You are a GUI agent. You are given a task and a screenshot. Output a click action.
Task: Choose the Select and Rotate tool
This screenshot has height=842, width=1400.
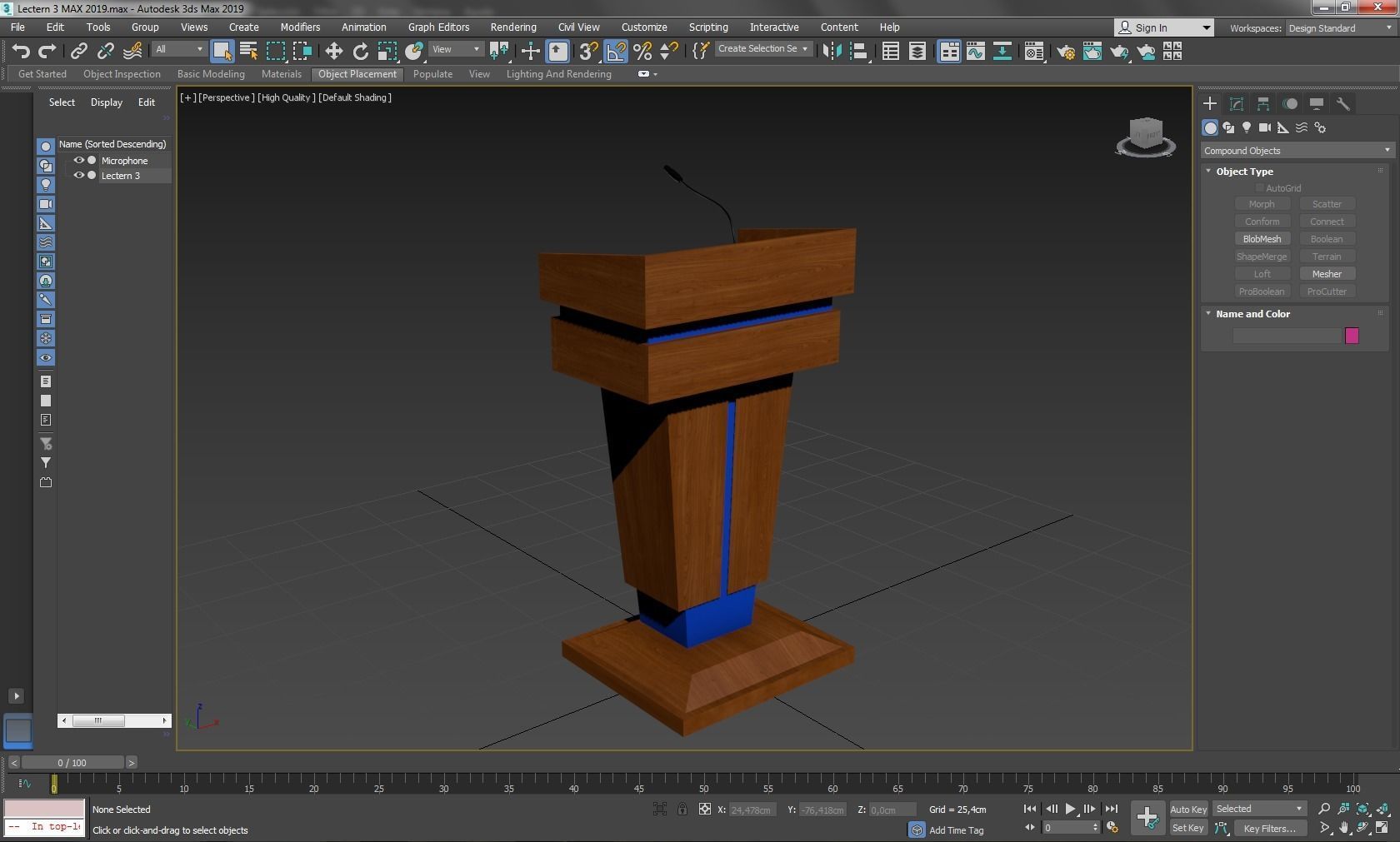pos(360,52)
